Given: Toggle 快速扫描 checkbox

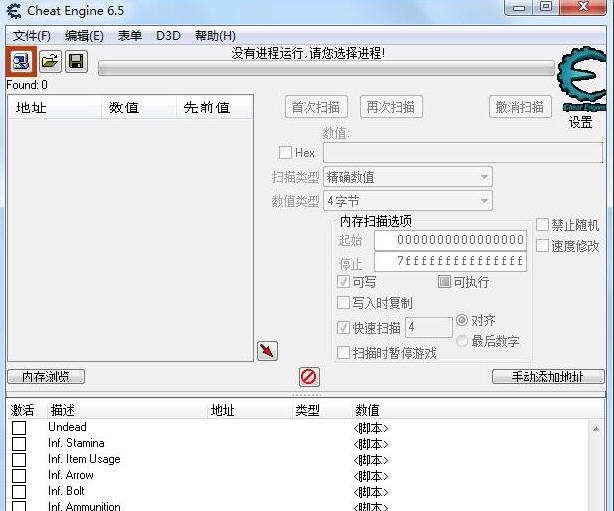Looking at the screenshot, I should [x=343, y=327].
